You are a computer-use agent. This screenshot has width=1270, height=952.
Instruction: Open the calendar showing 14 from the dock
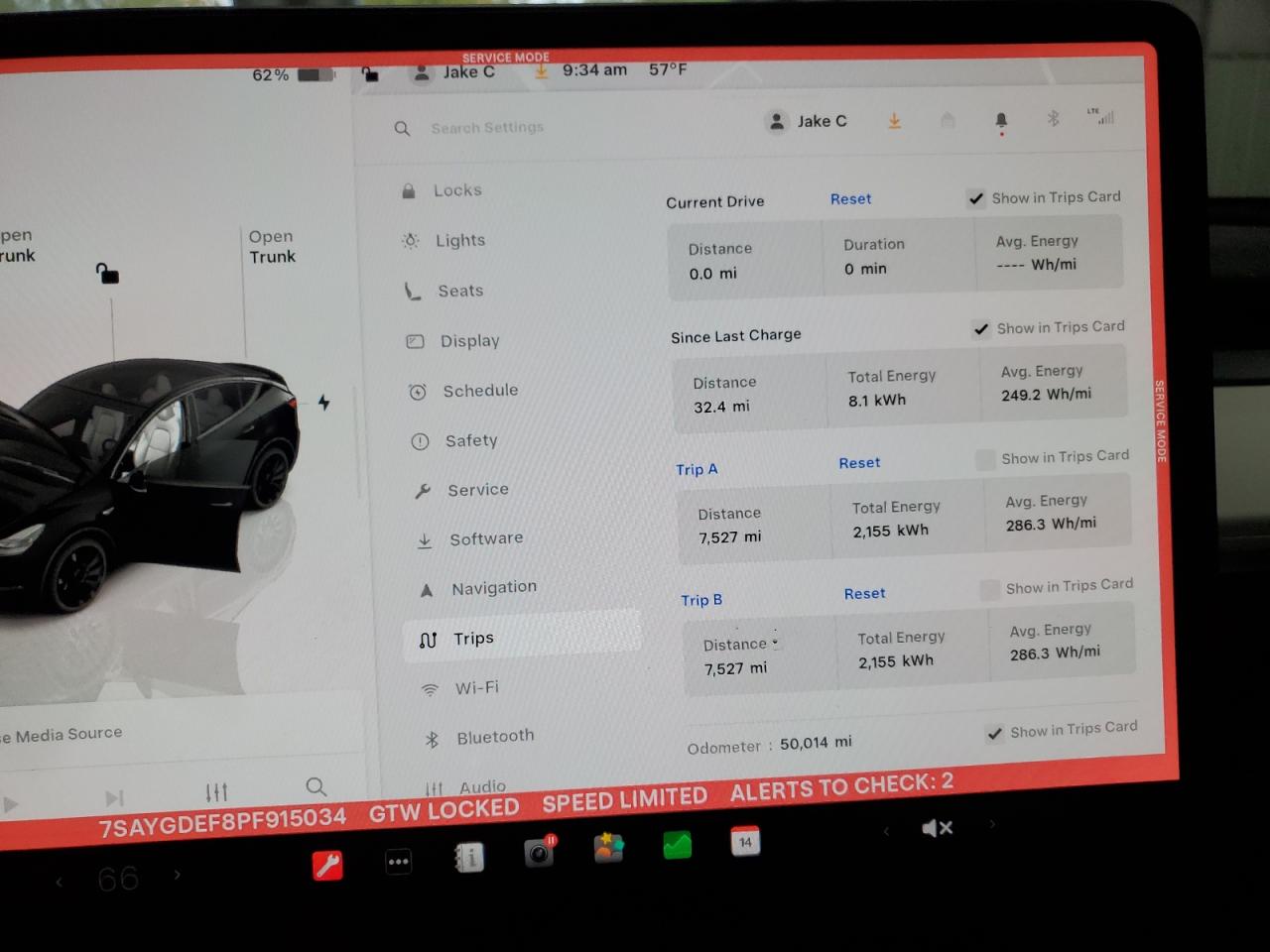pyautogui.click(x=744, y=841)
